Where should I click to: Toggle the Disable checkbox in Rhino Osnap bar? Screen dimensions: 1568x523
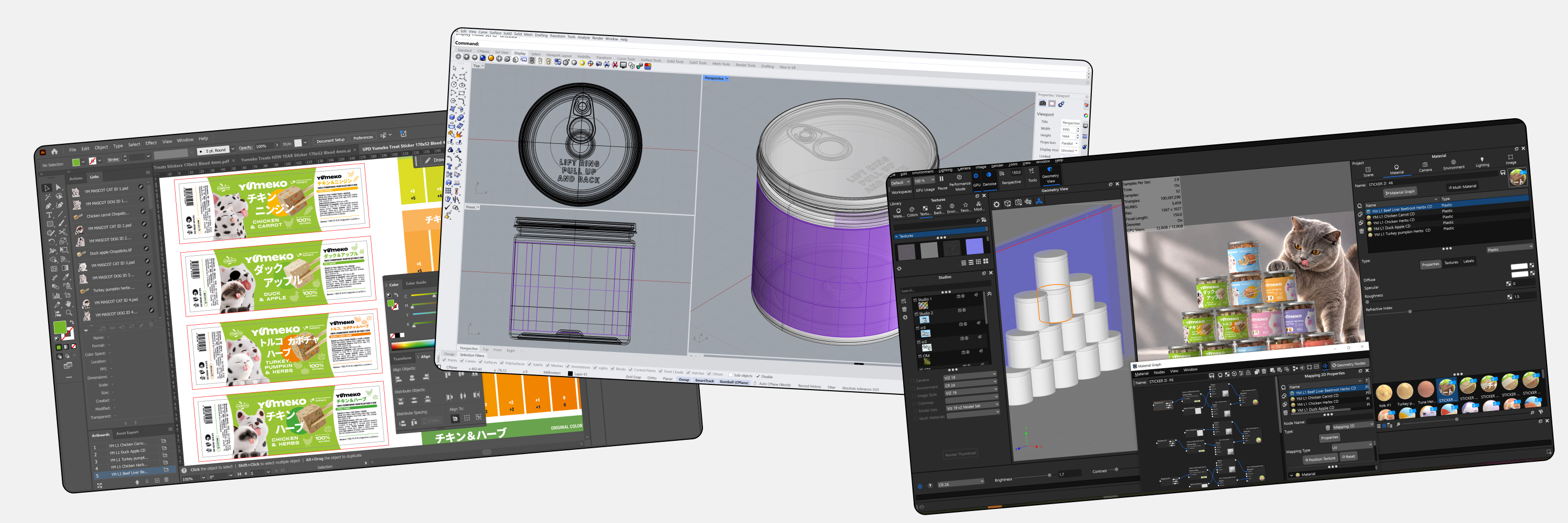[758, 376]
